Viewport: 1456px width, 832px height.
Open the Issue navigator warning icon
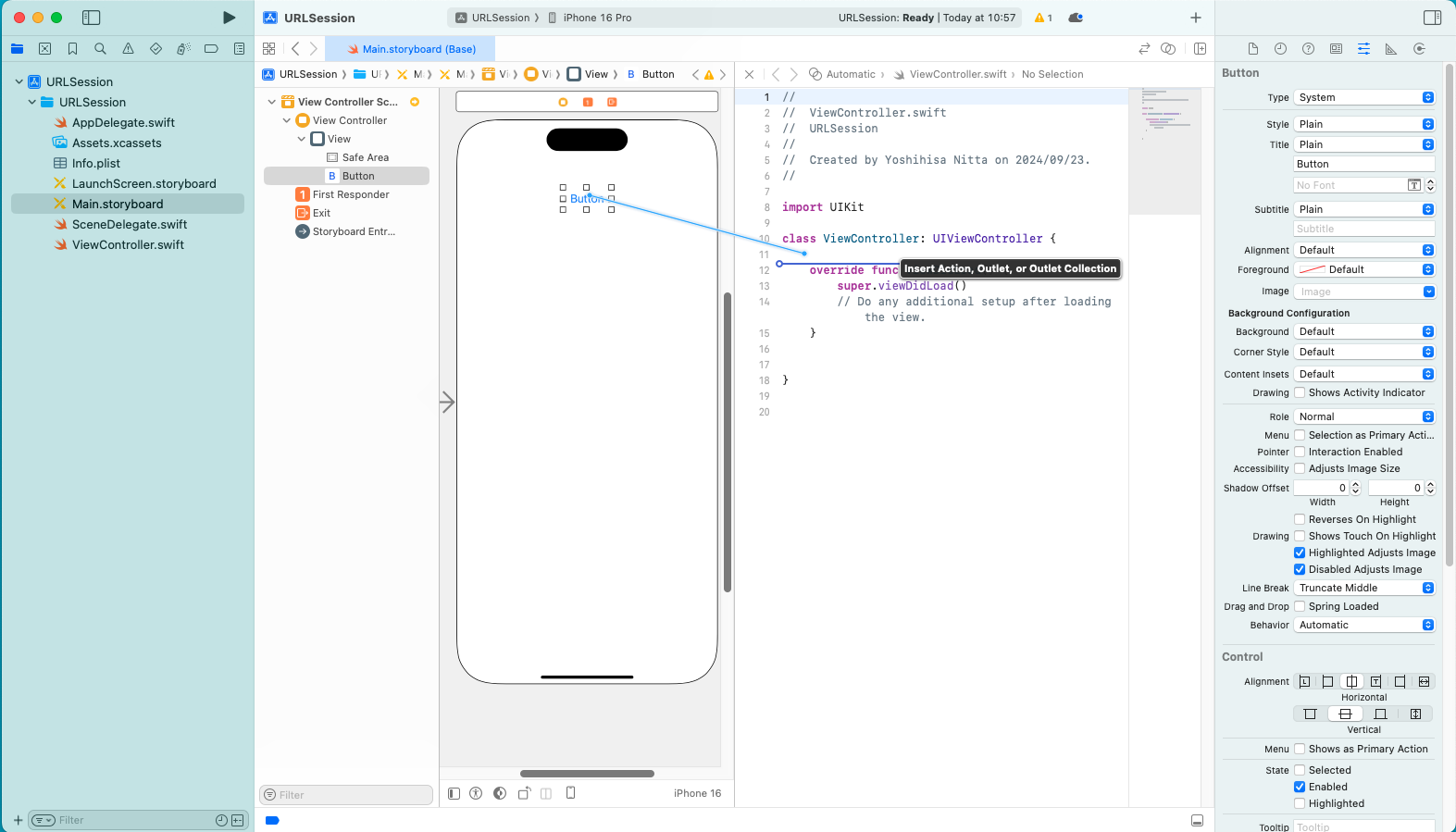128,49
